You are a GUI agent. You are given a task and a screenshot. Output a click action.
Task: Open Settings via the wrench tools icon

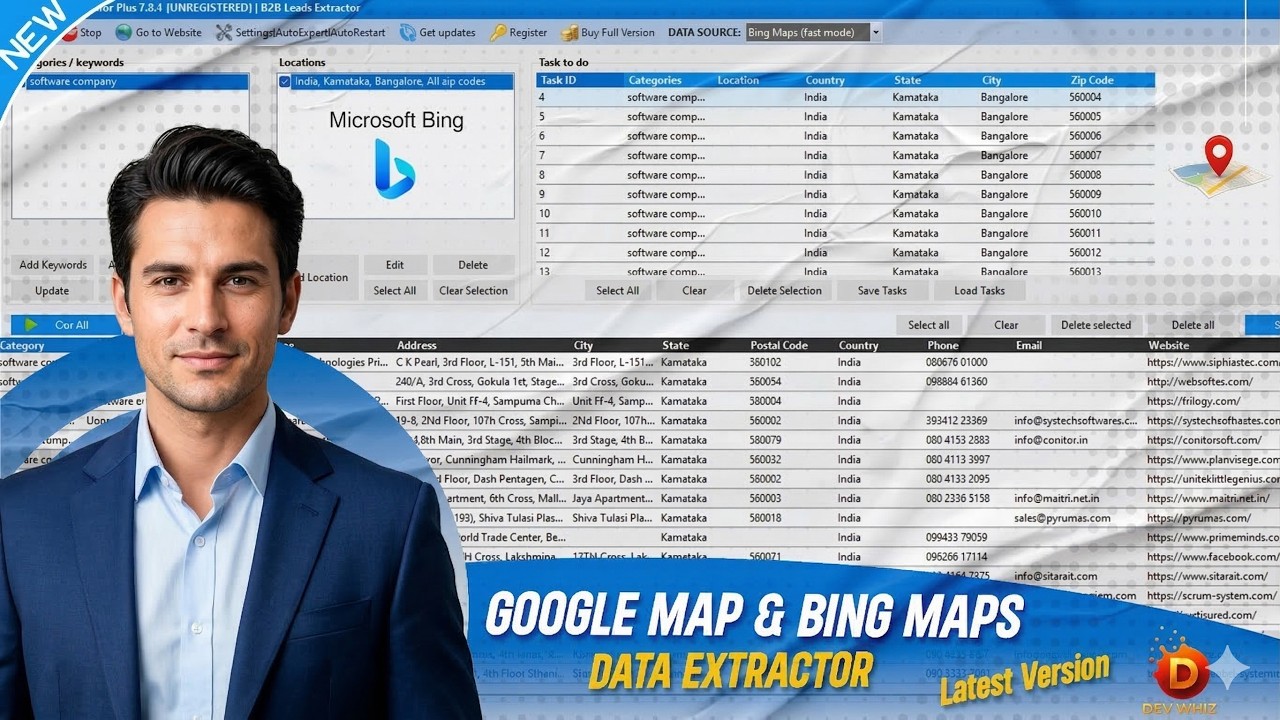pos(224,32)
